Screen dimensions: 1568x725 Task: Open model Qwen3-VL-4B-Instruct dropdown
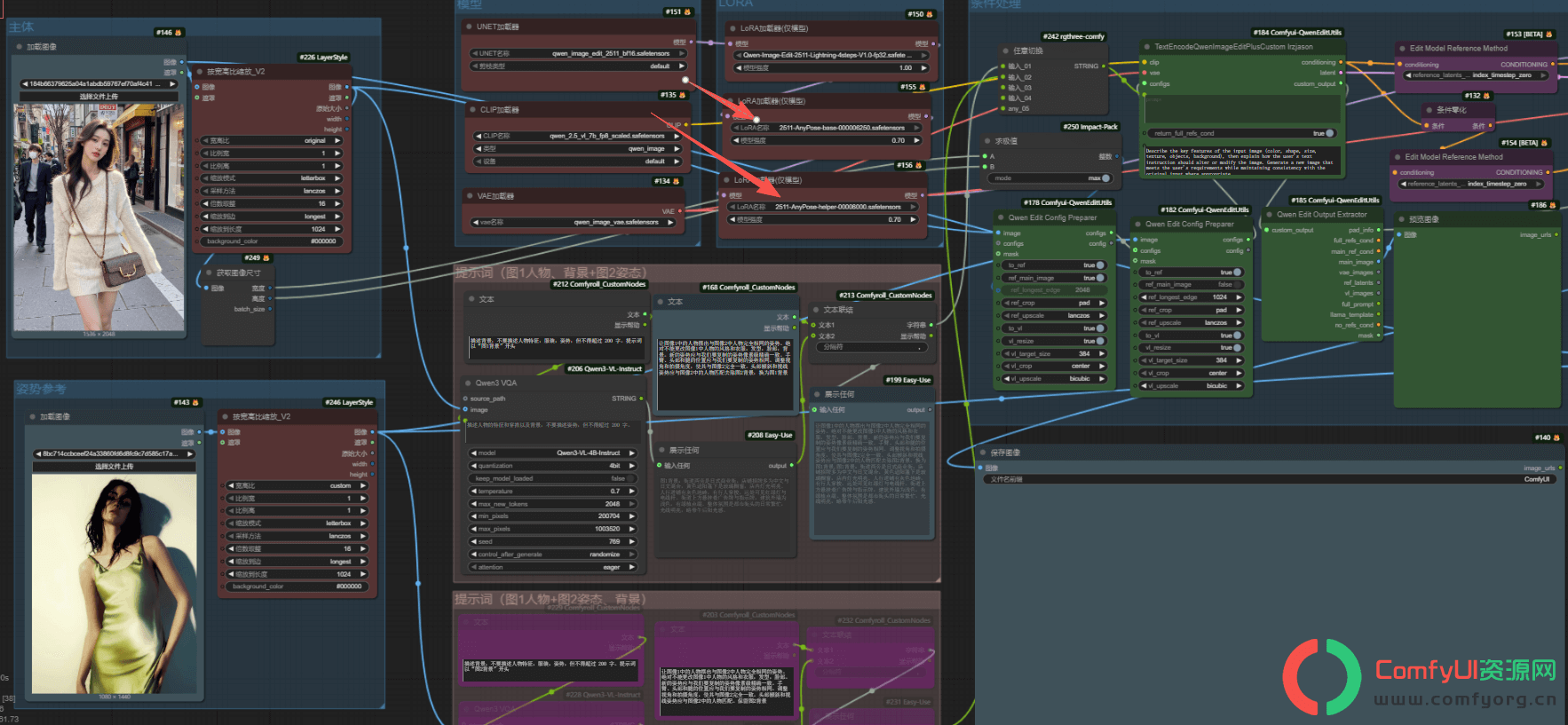click(552, 453)
